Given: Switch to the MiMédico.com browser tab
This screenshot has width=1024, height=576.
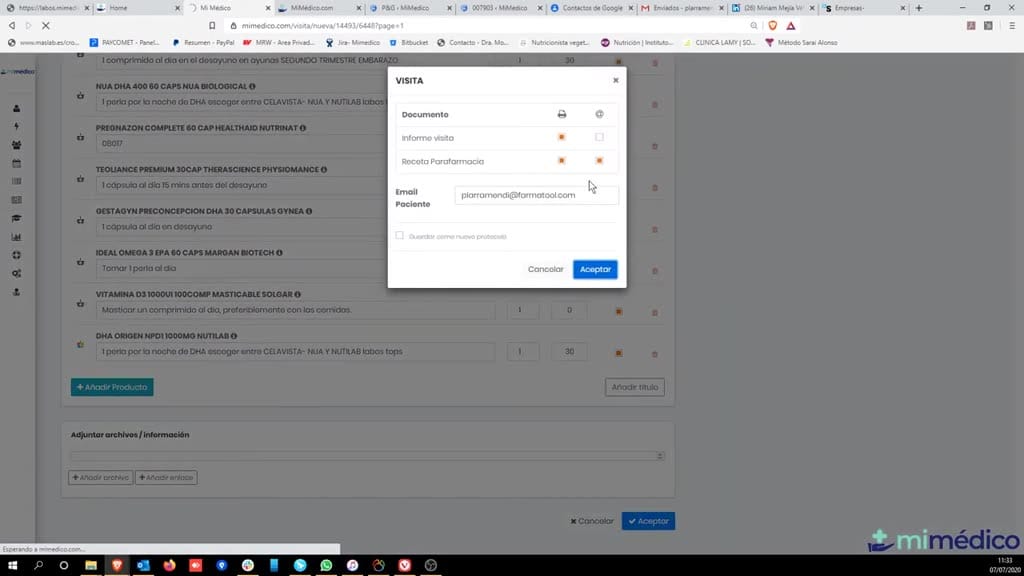Looking at the screenshot, I should (318, 8).
